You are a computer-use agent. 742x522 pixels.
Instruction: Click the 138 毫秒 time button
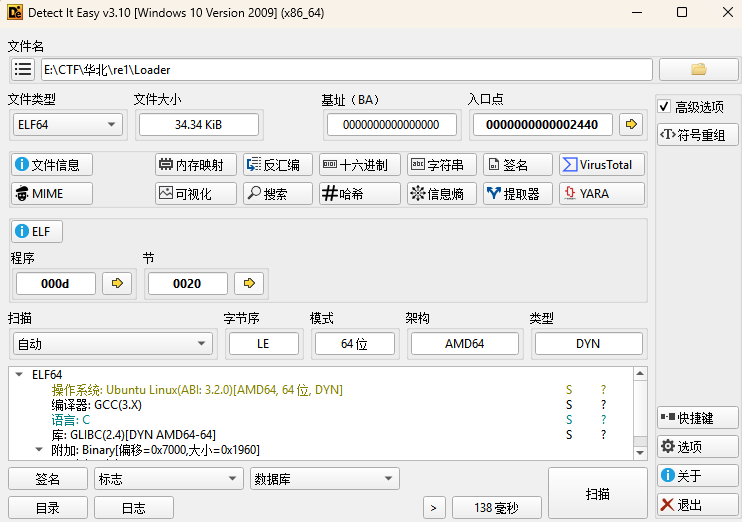tap(496, 508)
